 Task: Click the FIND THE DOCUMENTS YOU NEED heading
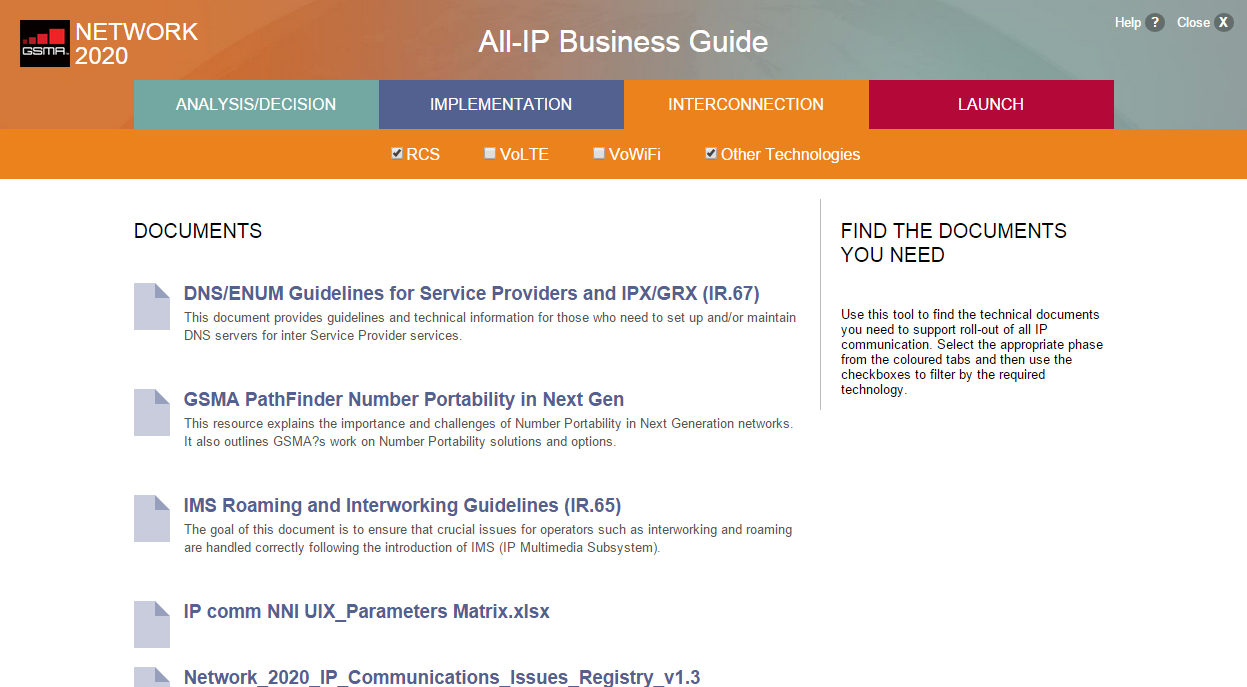pos(954,243)
